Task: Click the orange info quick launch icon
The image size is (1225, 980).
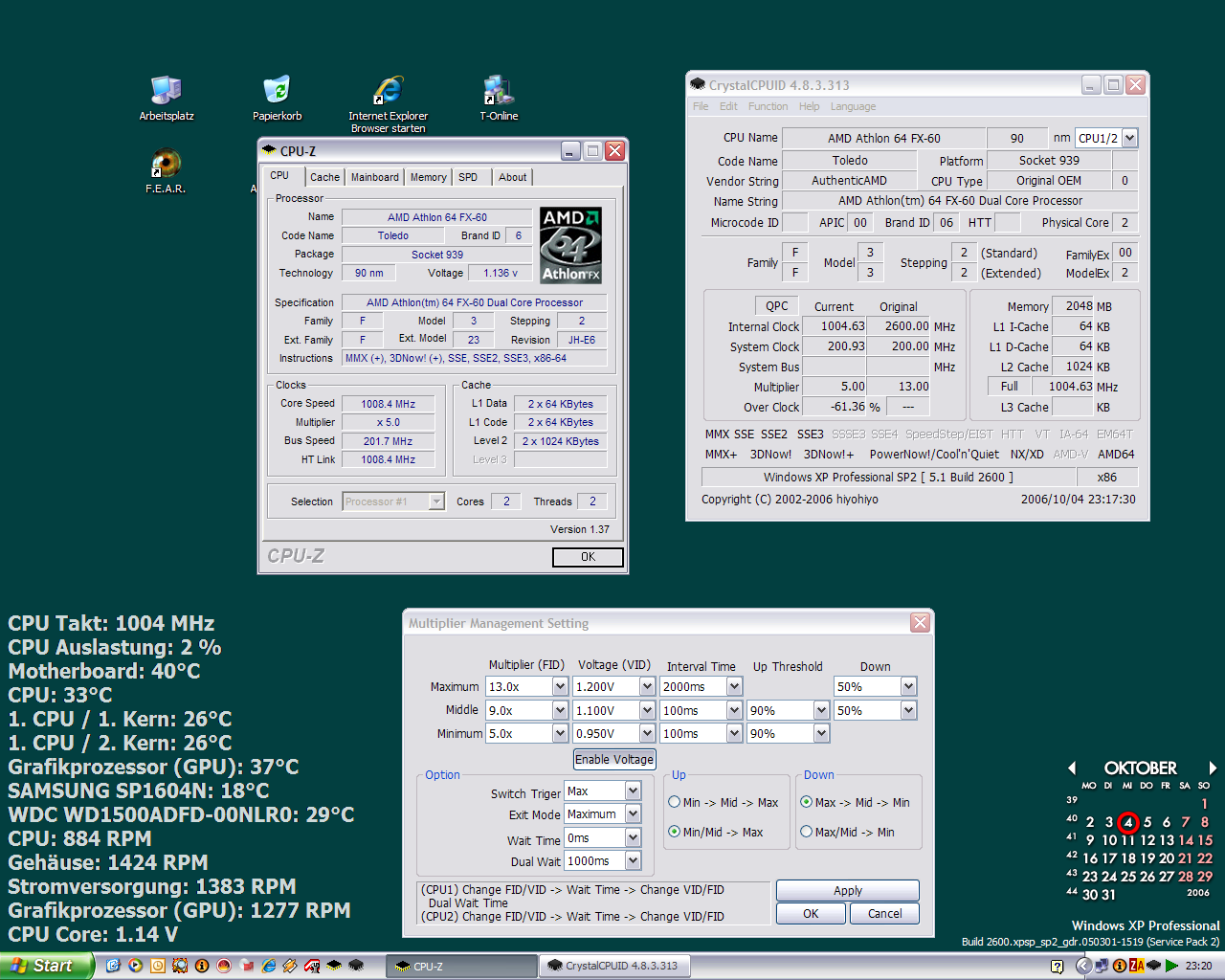Action: tap(202, 966)
